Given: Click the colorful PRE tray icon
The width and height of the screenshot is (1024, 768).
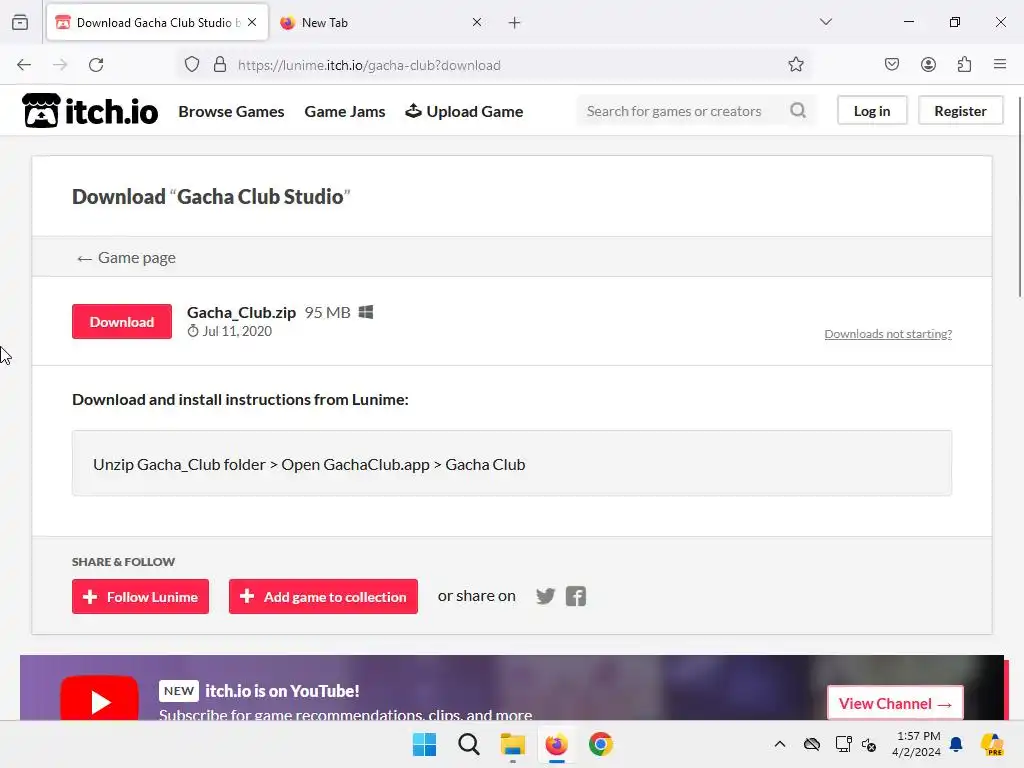Looking at the screenshot, I should (x=992, y=744).
